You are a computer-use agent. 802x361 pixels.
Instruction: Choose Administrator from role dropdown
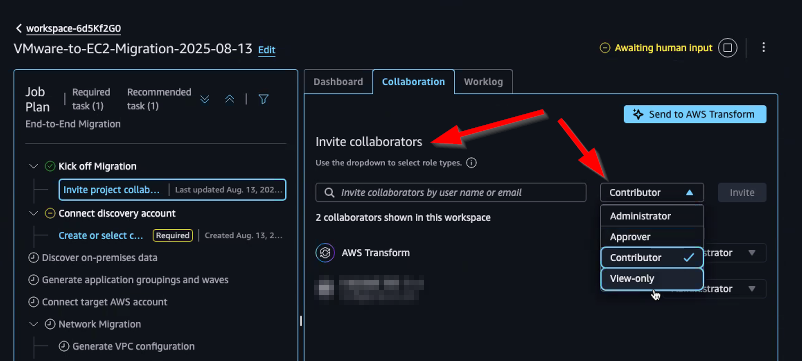(652, 216)
